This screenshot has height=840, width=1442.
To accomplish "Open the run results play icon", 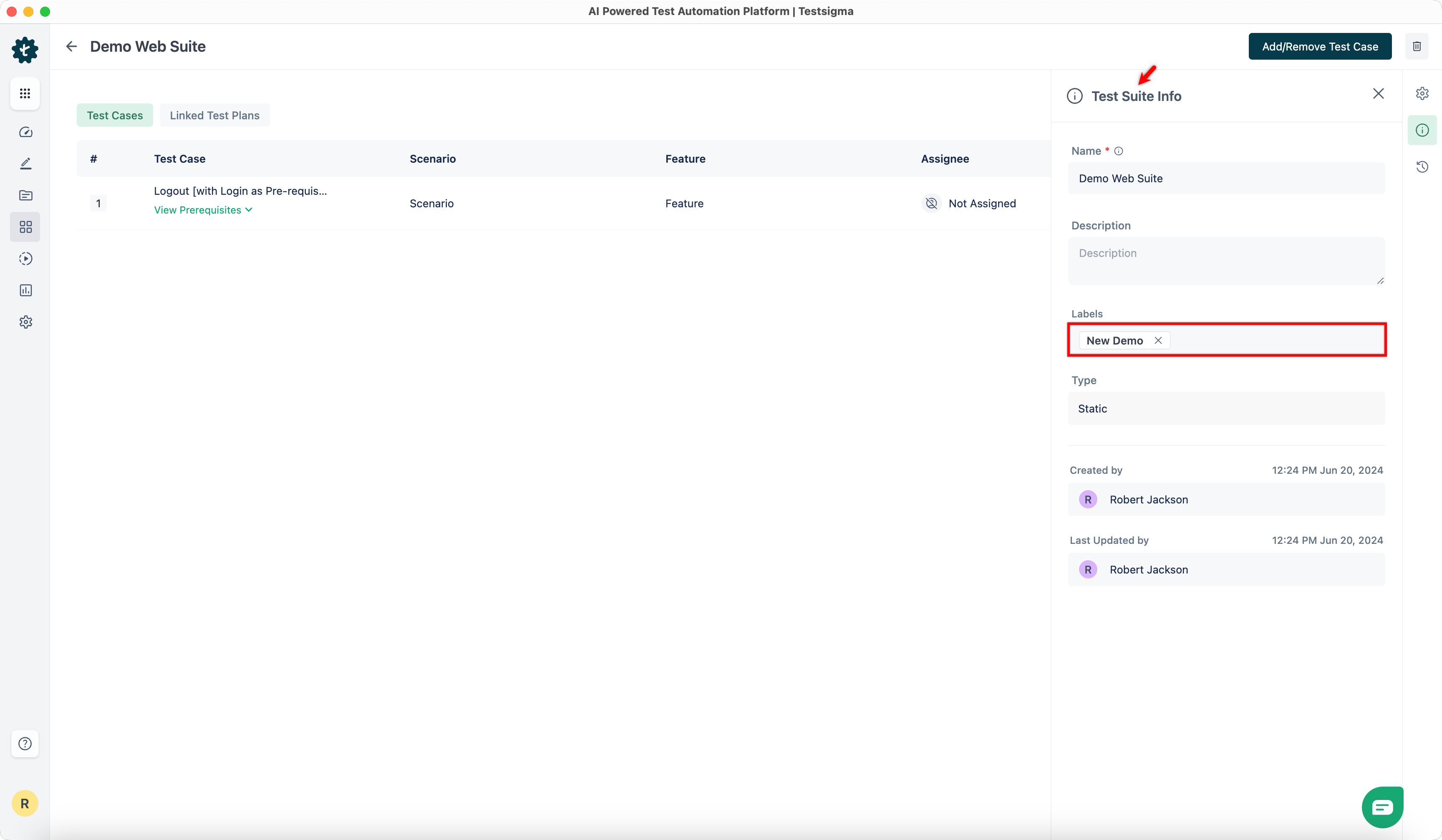I will pyautogui.click(x=25, y=259).
